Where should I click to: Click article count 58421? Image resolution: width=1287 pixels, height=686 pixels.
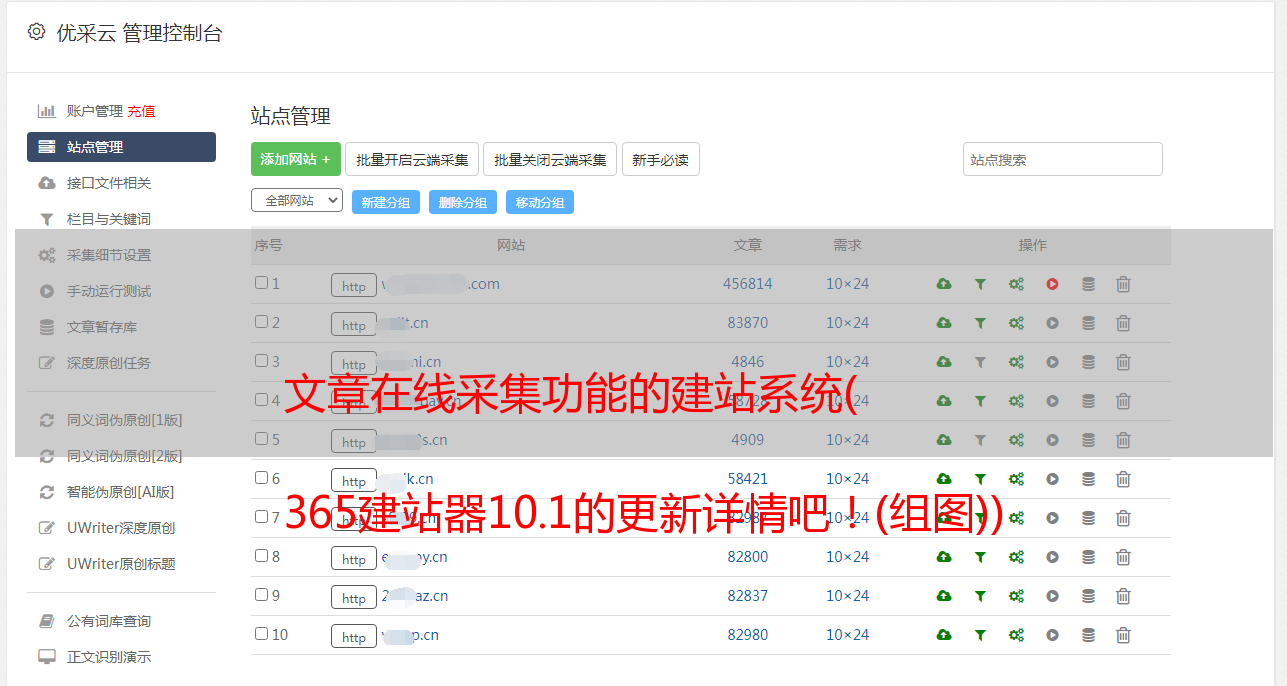748,479
